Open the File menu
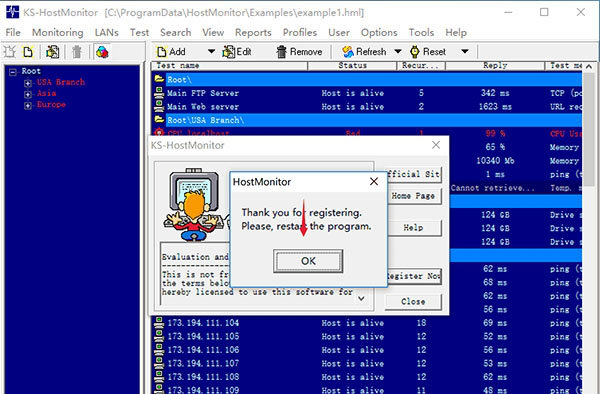 coord(13,33)
